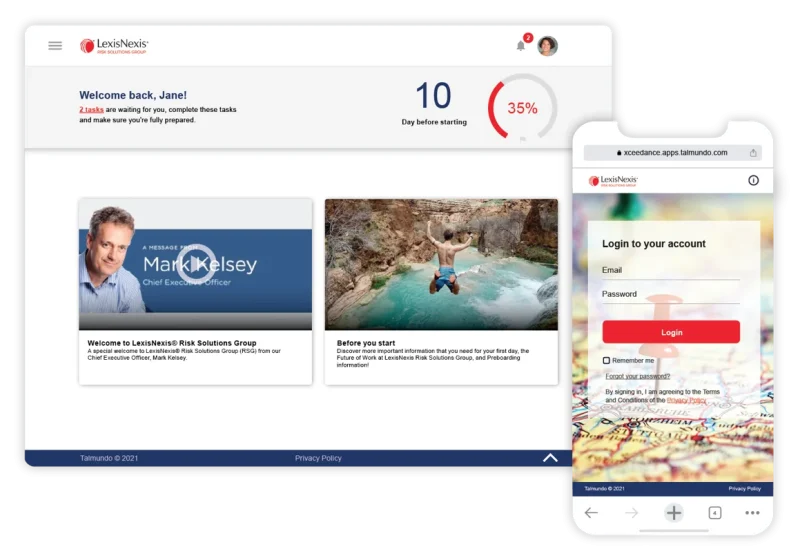Viewport: 800px width, 558px height.
Task: Tap the share icon in phone address bar
Action: pos(753,153)
